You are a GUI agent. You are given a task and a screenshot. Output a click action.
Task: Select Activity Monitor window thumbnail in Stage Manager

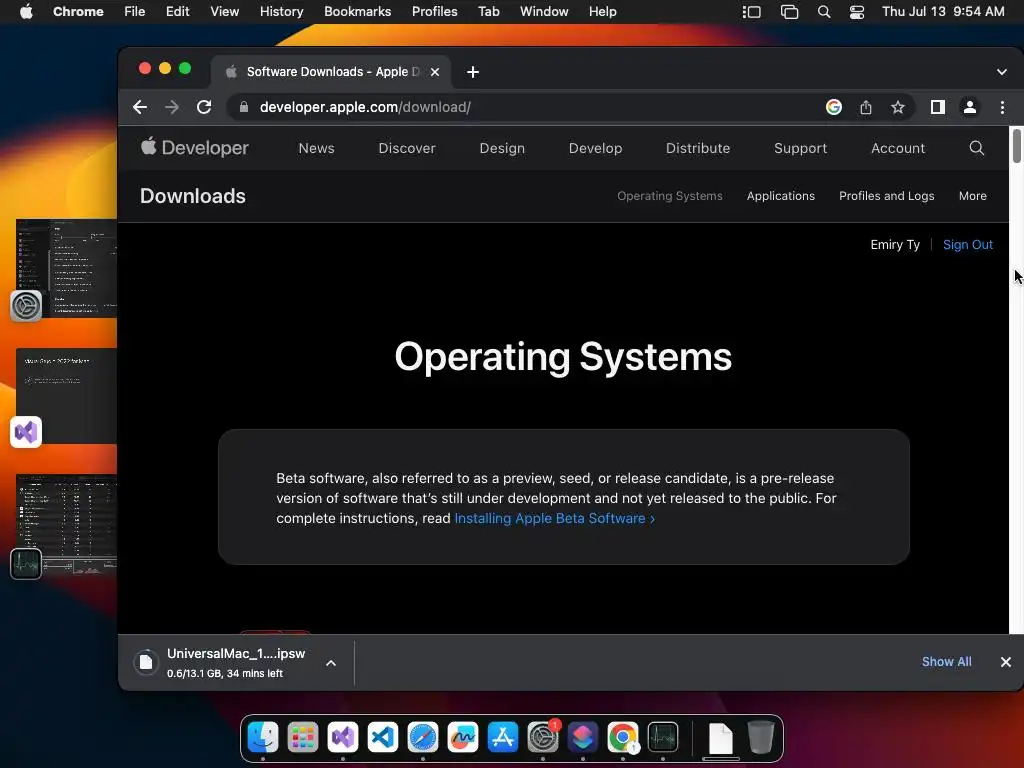tap(66, 524)
